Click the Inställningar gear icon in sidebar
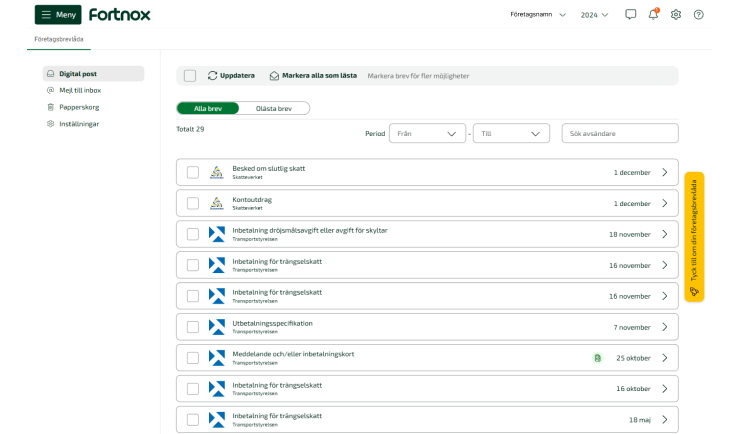The width and height of the screenshot is (740, 434). (50, 124)
